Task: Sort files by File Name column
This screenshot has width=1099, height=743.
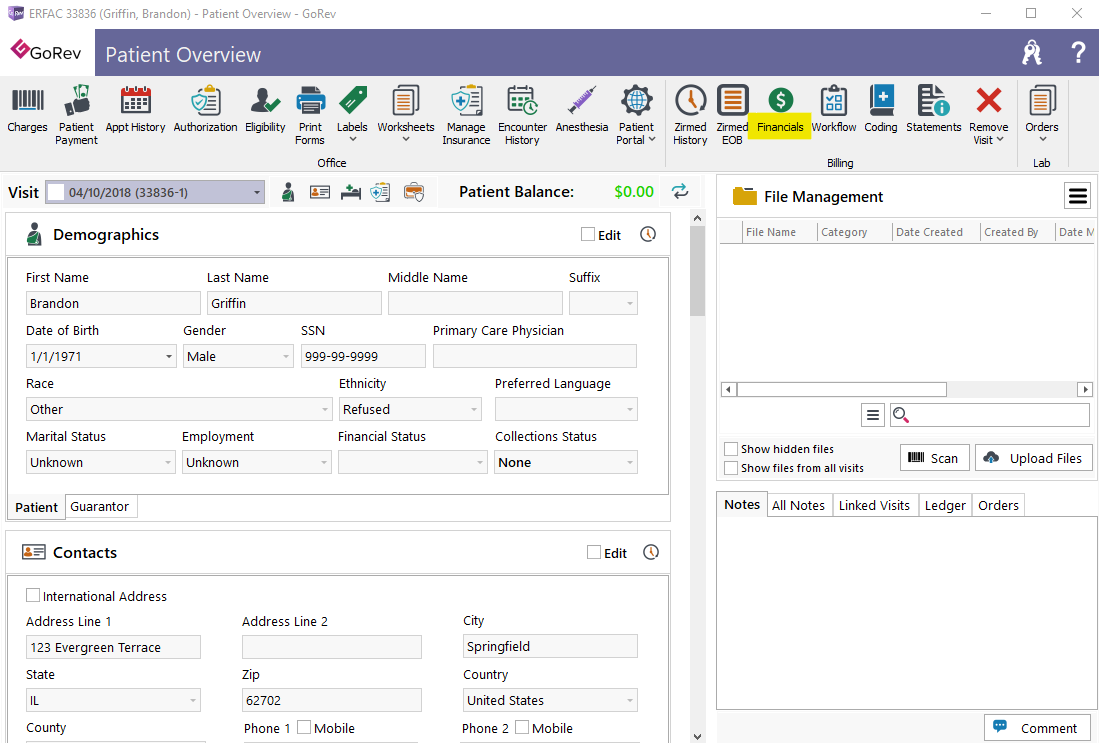Action: (x=779, y=232)
